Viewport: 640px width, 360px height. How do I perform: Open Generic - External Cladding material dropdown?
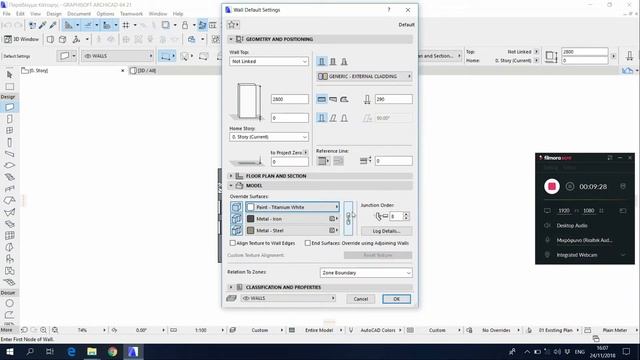click(364, 76)
